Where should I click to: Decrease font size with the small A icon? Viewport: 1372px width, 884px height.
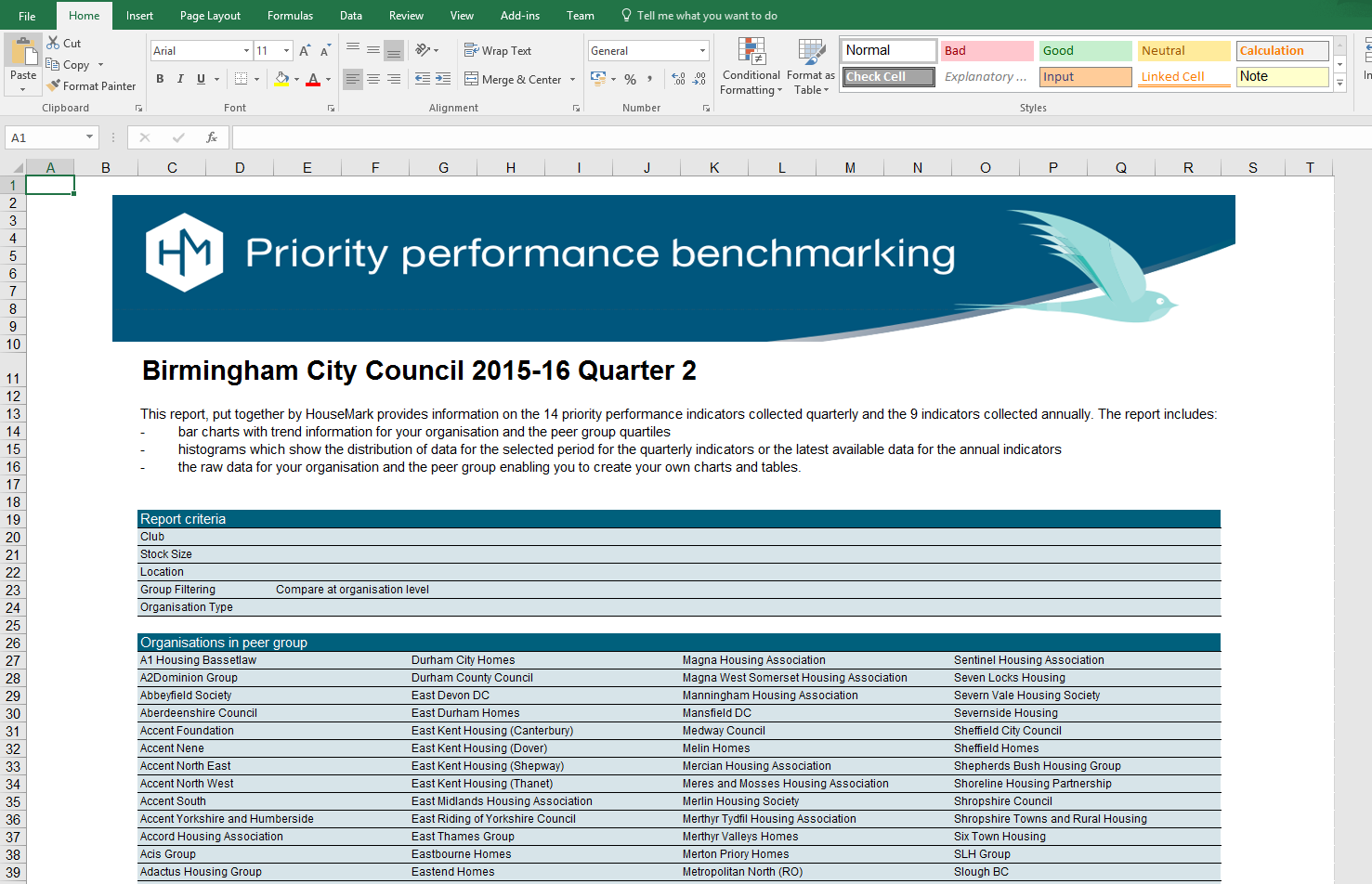[325, 51]
